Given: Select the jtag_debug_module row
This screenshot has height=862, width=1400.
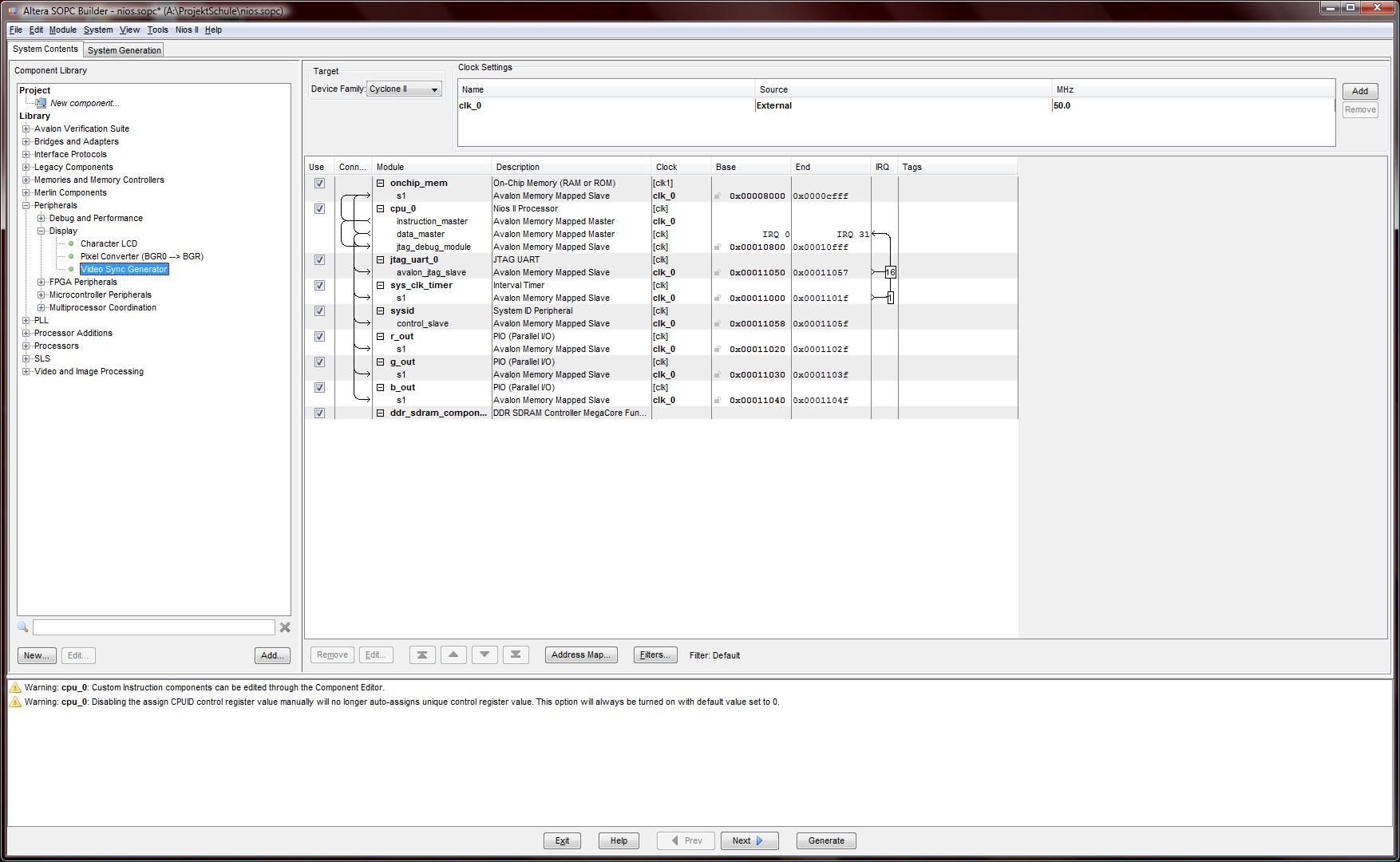Looking at the screenshot, I should tap(662, 247).
